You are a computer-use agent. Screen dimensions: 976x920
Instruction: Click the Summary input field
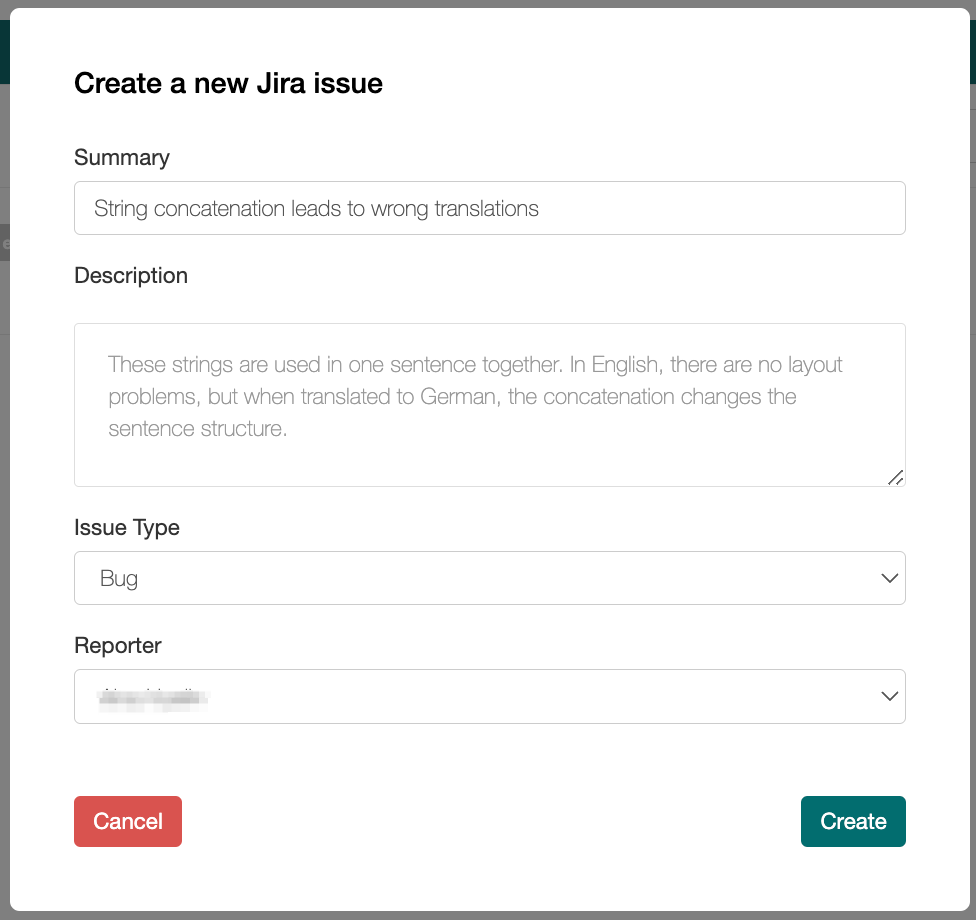click(x=489, y=208)
